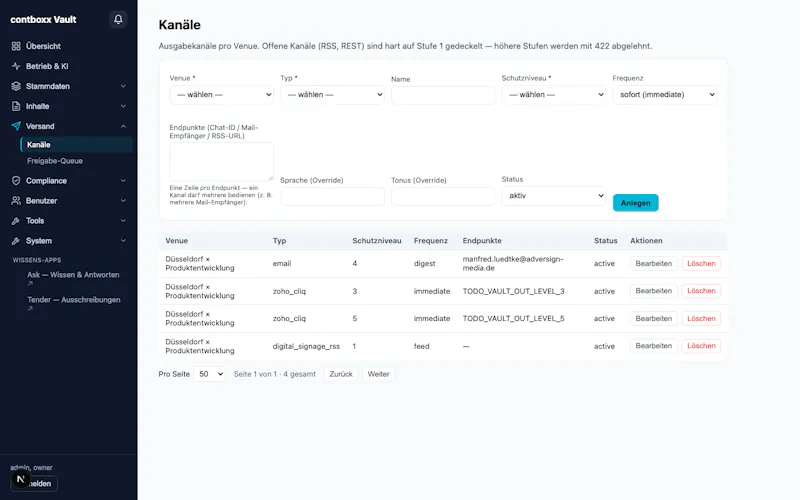The image size is (800, 500).
Task: Expand the Stammdaten menu chevron
Action: 123,86
